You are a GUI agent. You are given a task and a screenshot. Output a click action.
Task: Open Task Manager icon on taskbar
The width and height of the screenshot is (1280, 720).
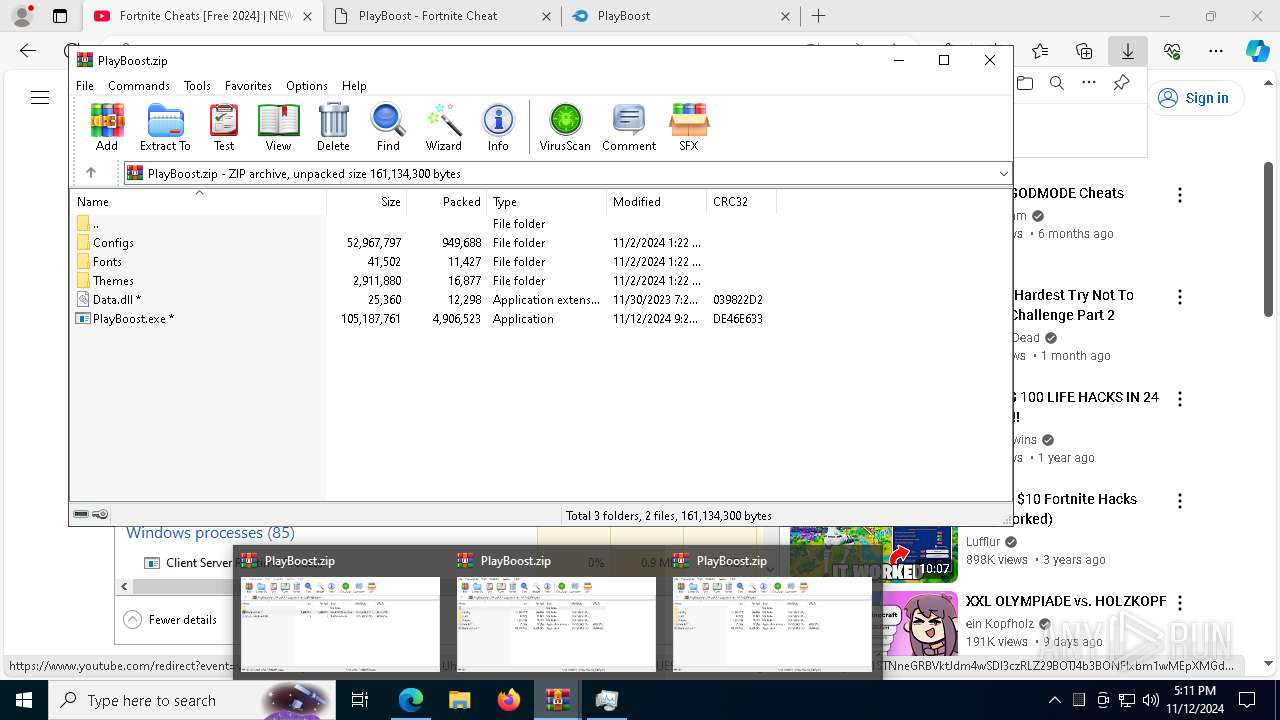point(606,700)
